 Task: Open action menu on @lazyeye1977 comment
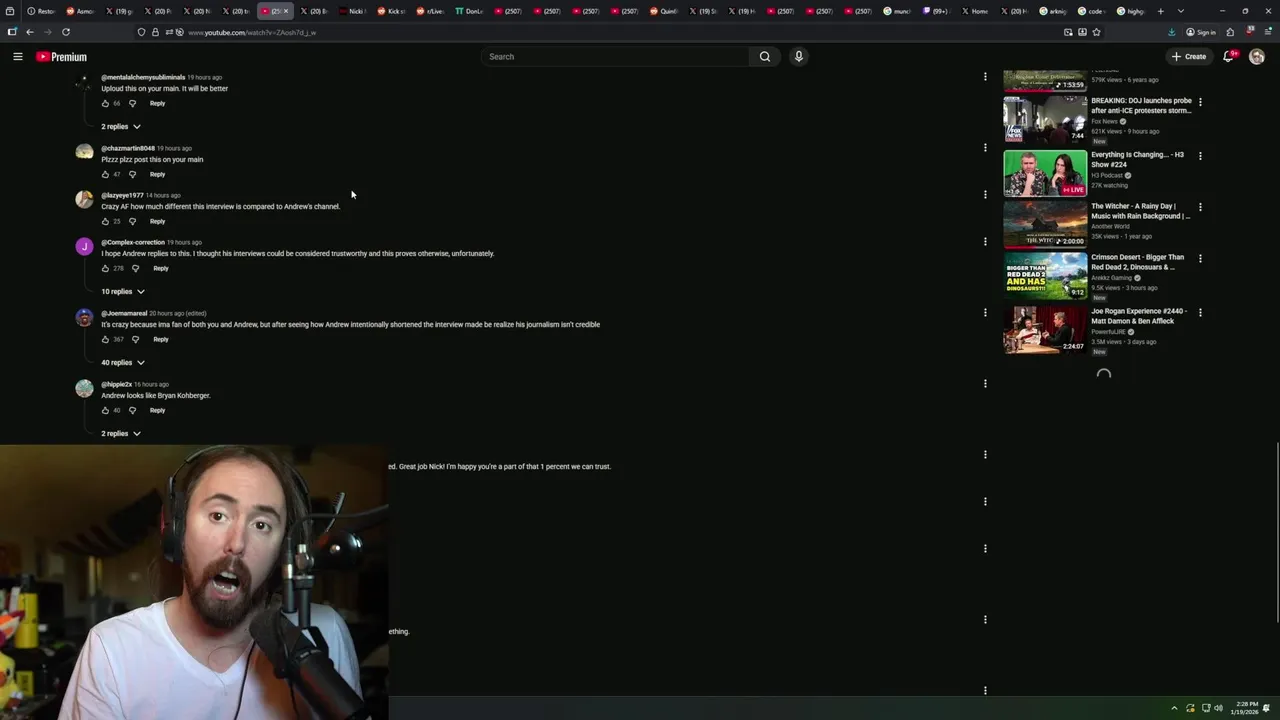985,195
